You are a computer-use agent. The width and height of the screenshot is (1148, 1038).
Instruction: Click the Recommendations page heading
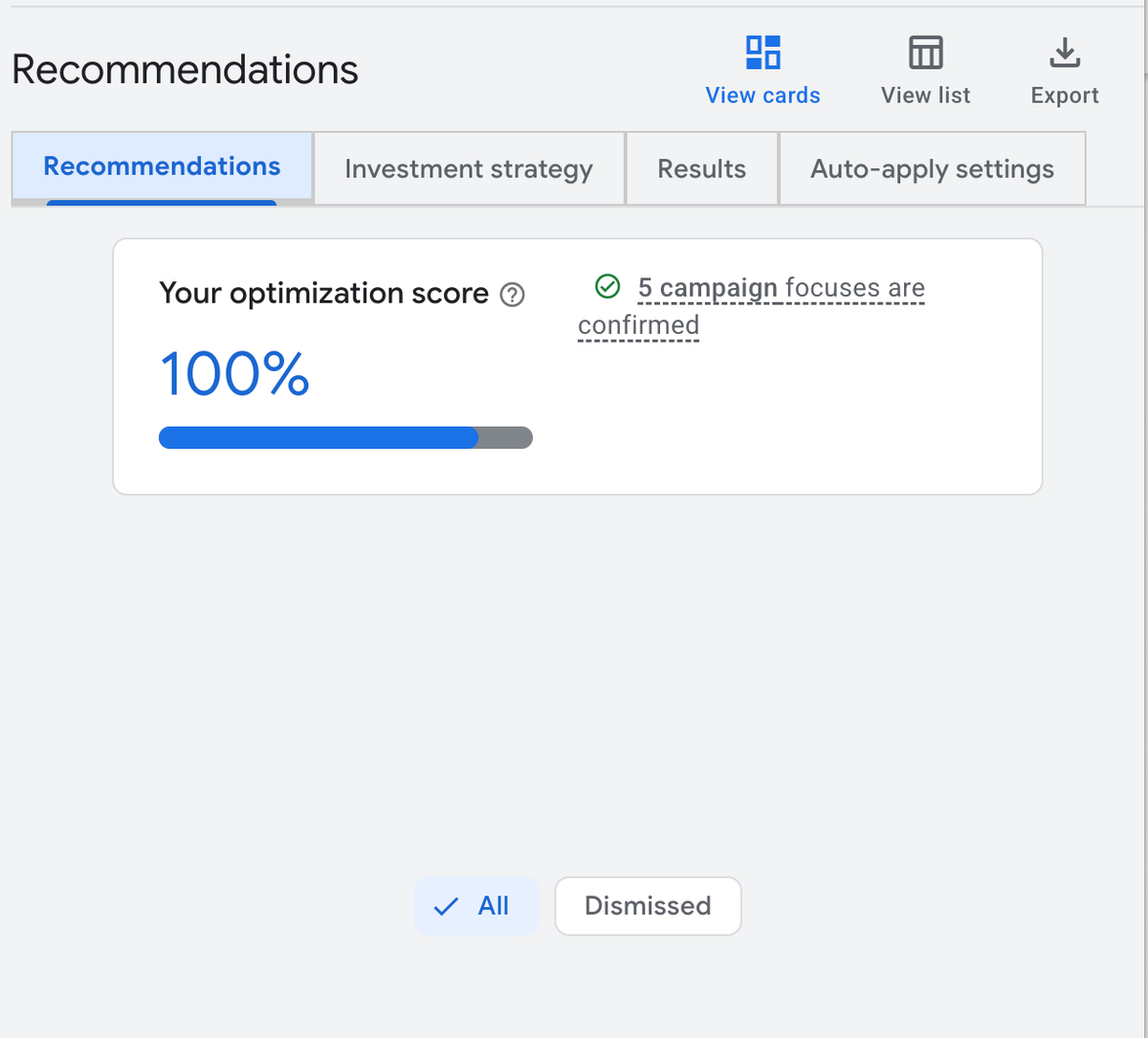point(185,70)
